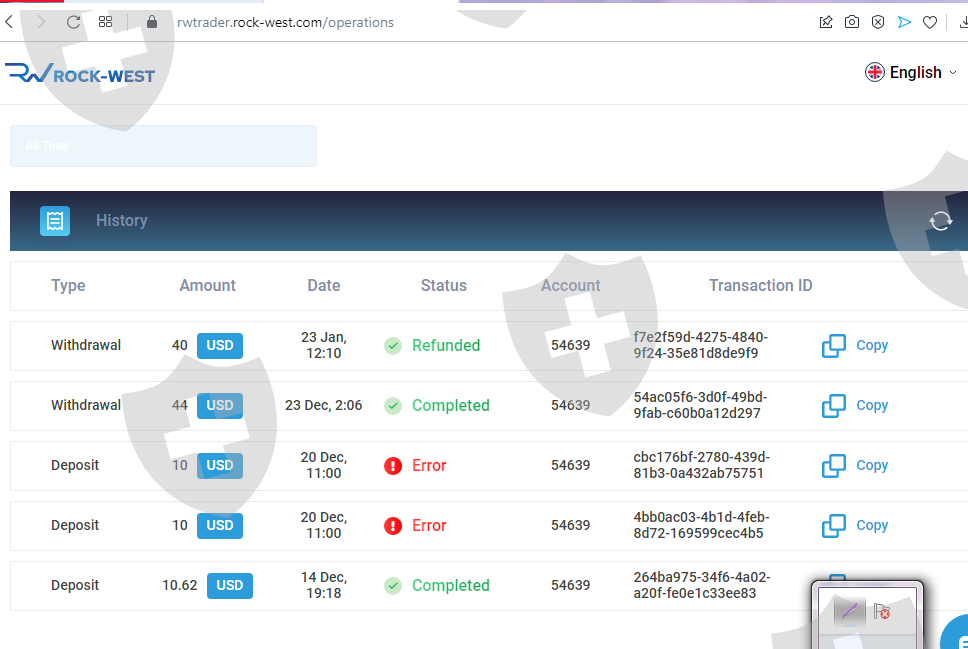Click the History receipt icon

click(x=55, y=221)
